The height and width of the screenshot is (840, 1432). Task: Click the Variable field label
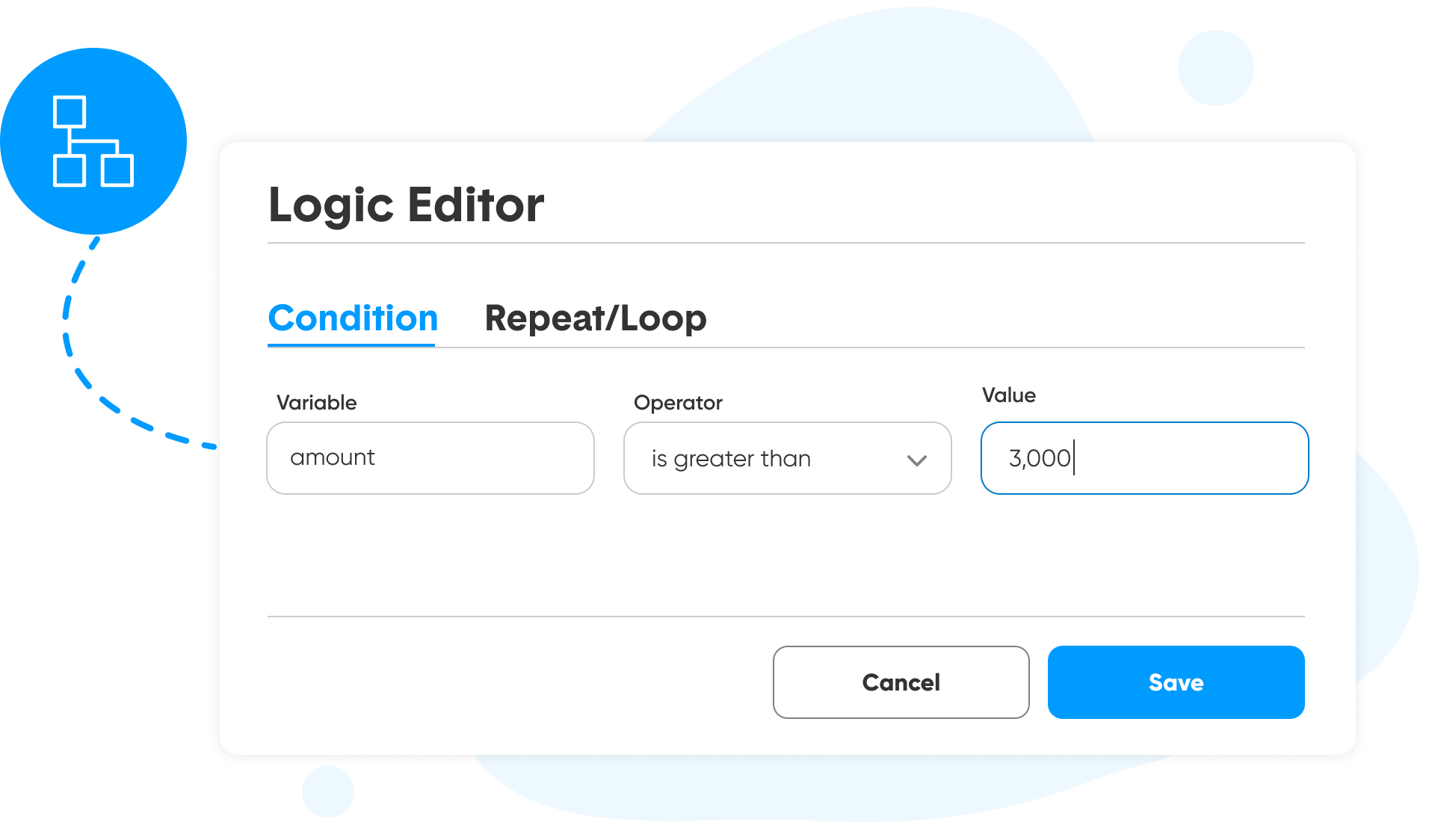pyautogui.click(x=316, y=403)
